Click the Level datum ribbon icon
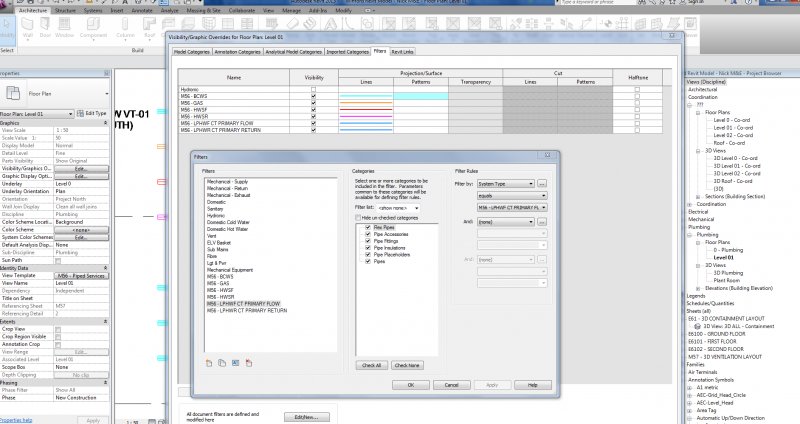800x424 pixels. (x=606, y=23)
